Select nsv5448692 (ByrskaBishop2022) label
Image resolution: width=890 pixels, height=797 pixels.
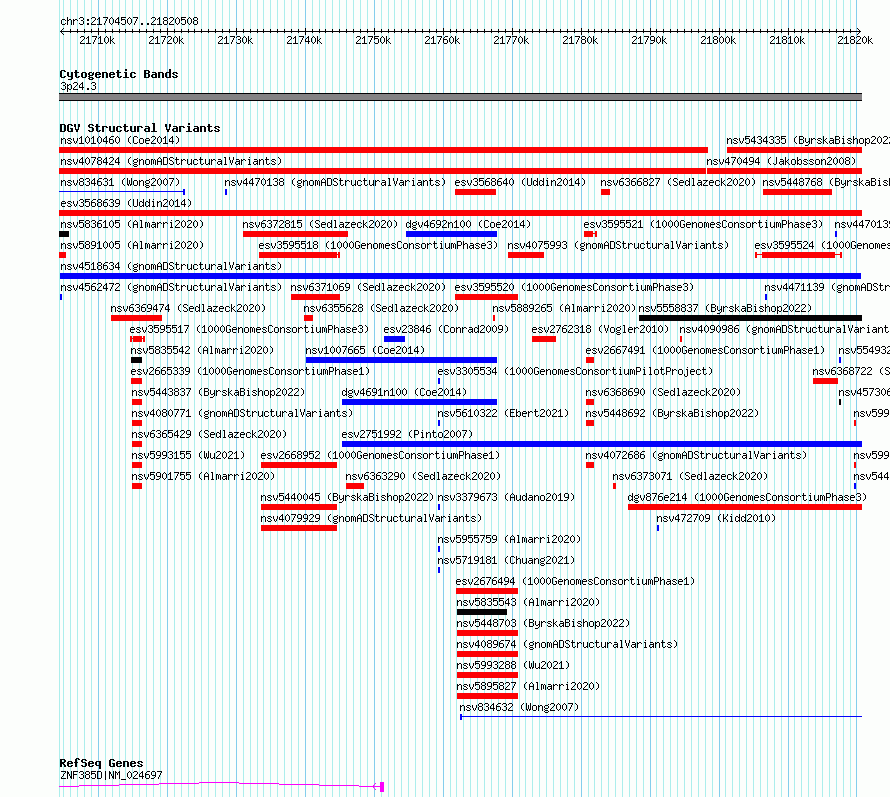click(x=672, y=413)
